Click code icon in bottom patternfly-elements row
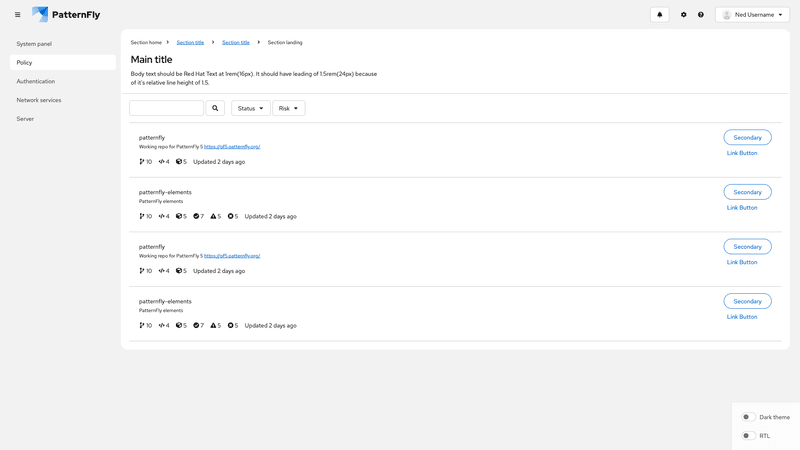Viewport: 800px width, 450px height. [x=161, y=326]
